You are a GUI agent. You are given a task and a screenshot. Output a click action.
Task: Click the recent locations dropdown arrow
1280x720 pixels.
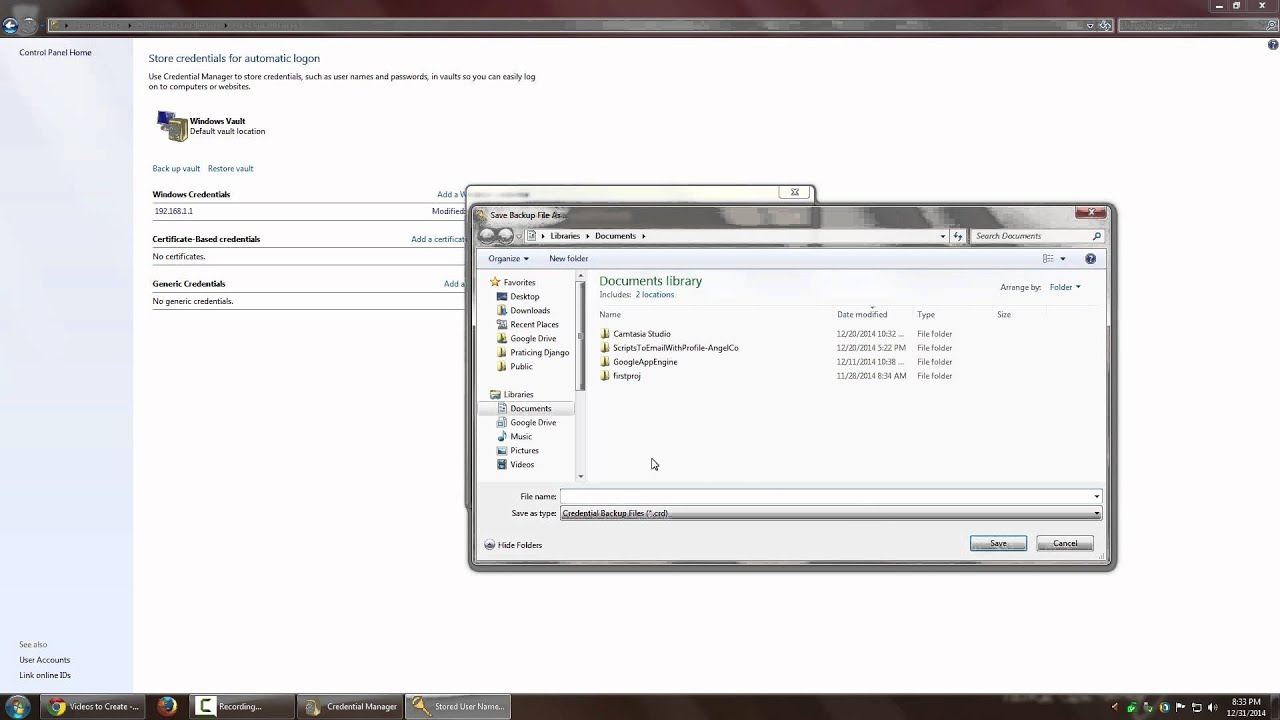[x=519, y=236]
